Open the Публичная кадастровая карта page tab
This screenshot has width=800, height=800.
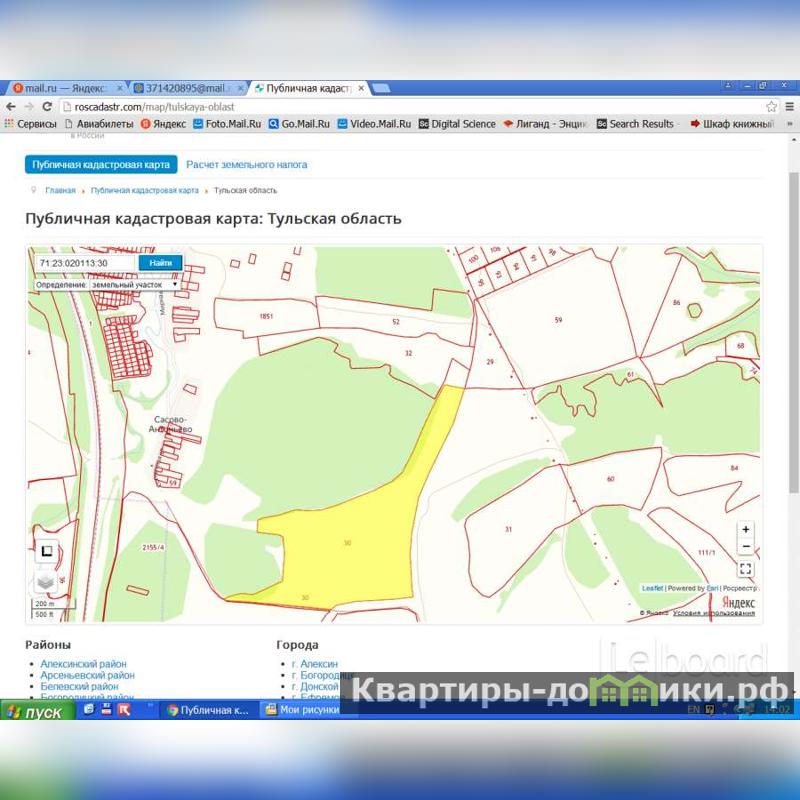coord(101,164)
